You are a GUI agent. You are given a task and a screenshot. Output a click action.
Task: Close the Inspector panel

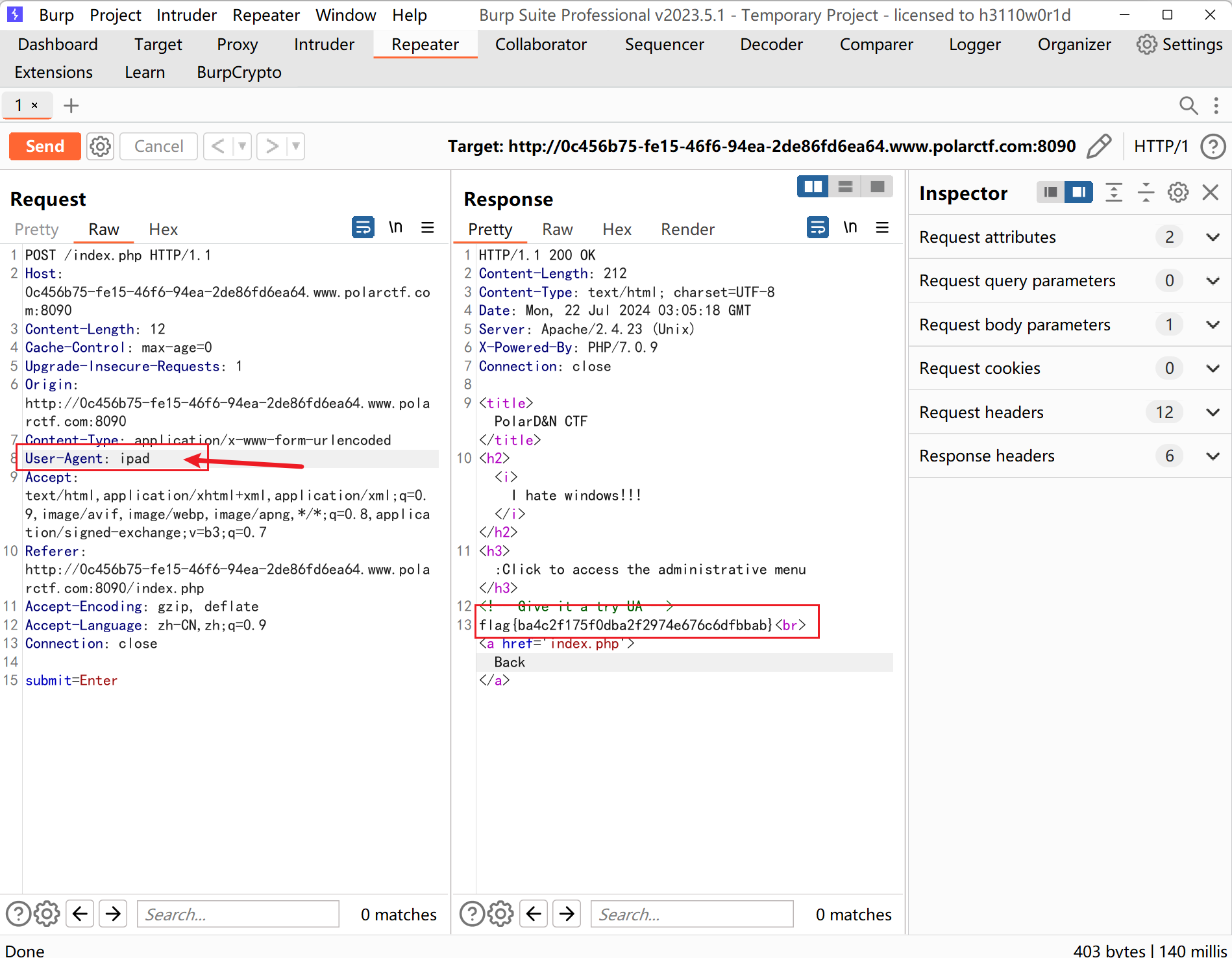coord(1210,192)
